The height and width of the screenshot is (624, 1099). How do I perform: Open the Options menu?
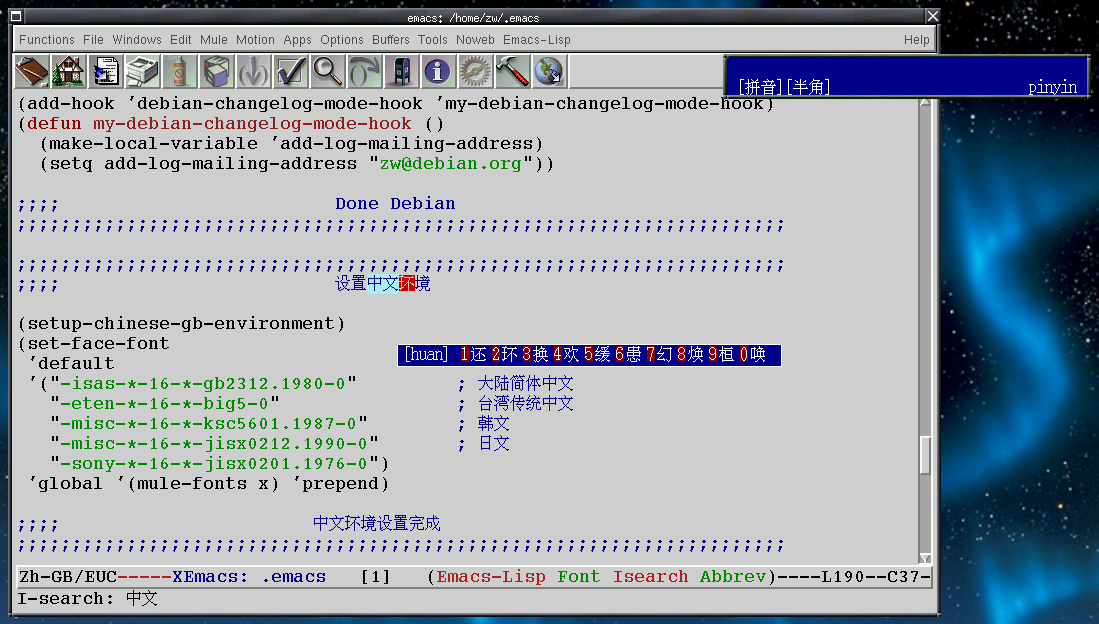(x=342, y=40)
